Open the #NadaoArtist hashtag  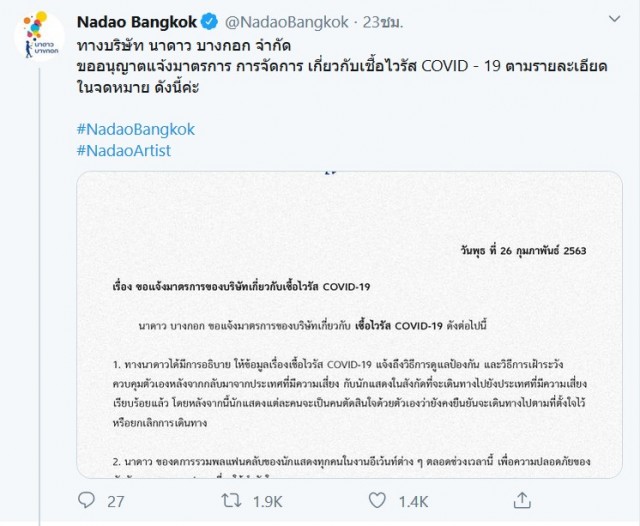point(124,149)
